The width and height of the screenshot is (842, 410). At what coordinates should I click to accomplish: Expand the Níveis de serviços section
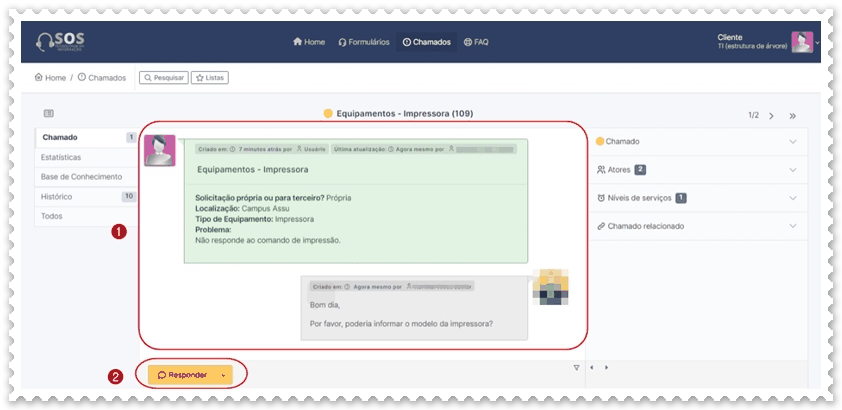[793, 198]
